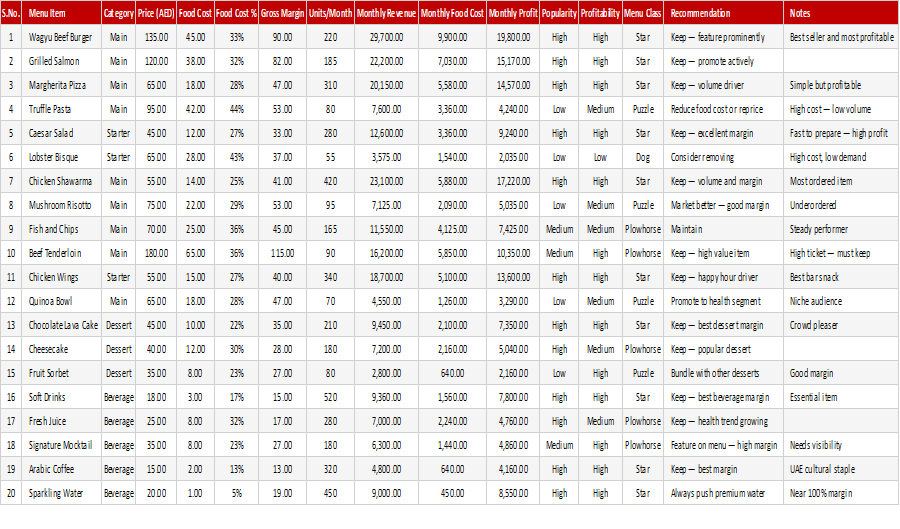Click the 'Truffle Pasta' cell
The height and width of the screenshot is (529, 900).
pos(61,109)
